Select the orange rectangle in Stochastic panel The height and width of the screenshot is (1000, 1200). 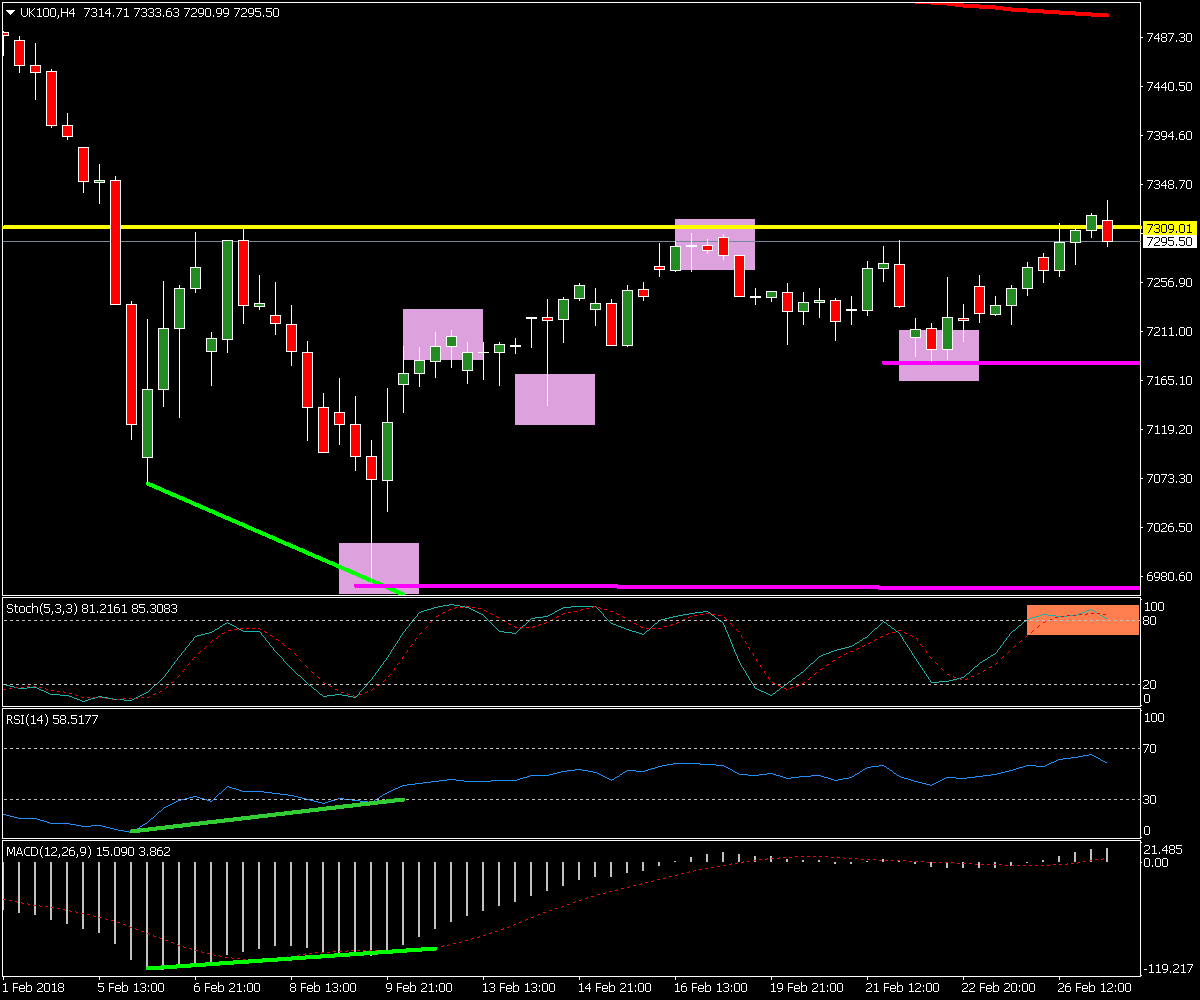click(1082, 620)
